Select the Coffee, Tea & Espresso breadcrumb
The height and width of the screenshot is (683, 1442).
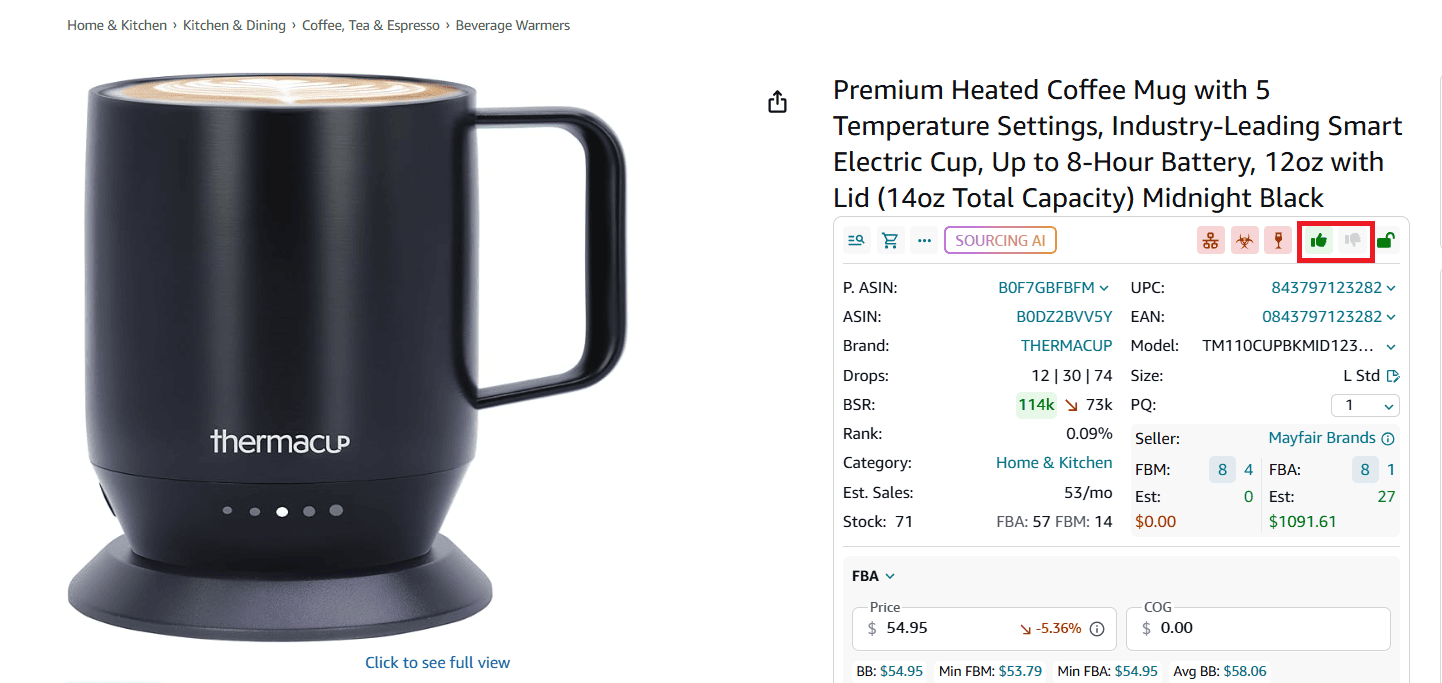[371, 25]
